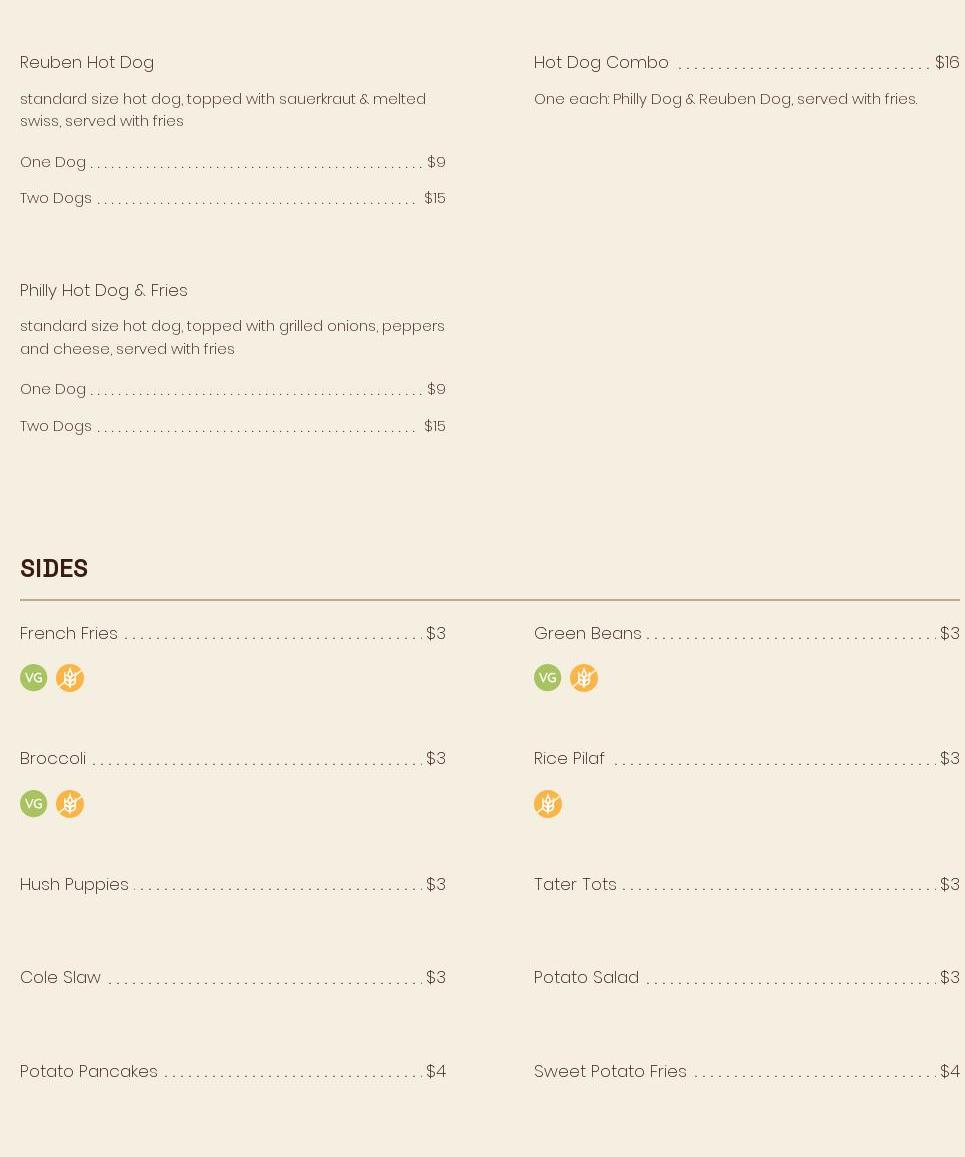Choose the Reuben Two Dogs $15 option

232,198
